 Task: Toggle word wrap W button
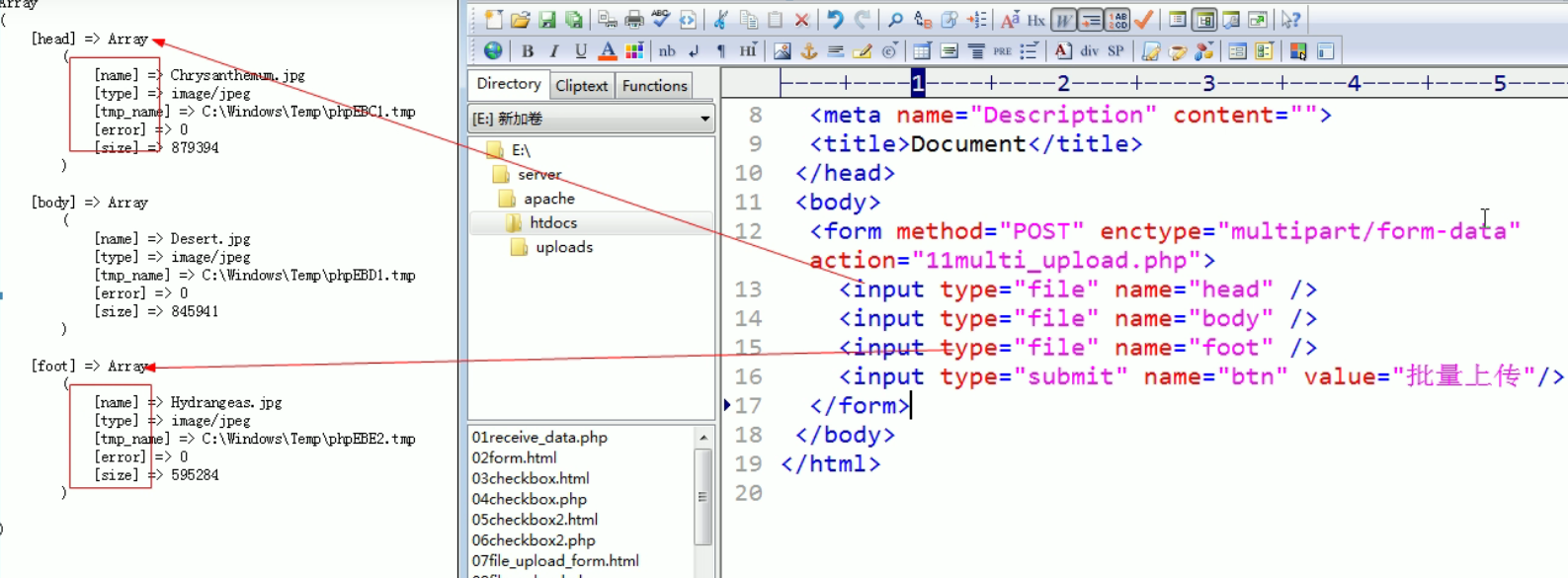tap(1064, 20)
